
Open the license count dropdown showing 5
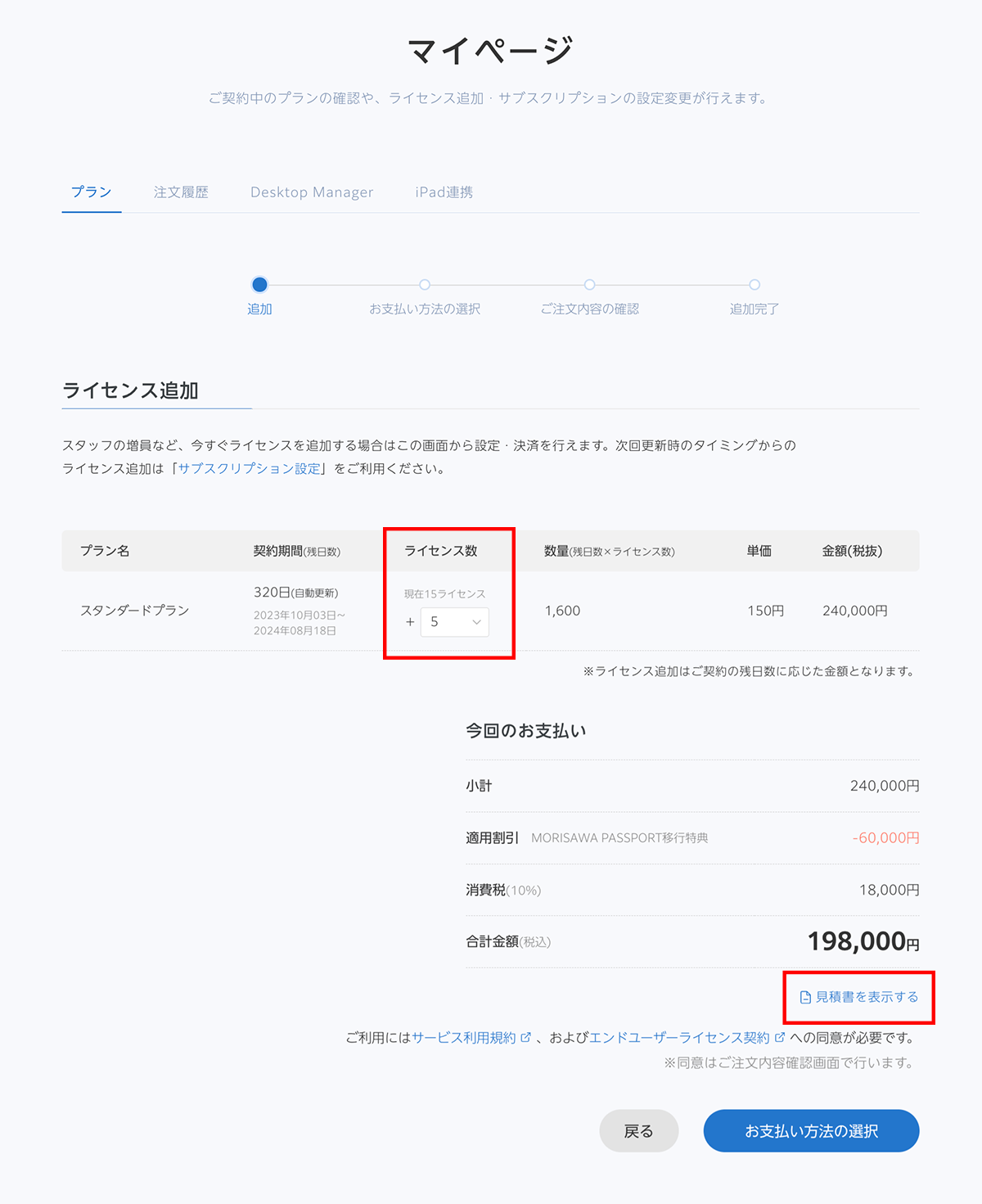click(x=455, y=622)
